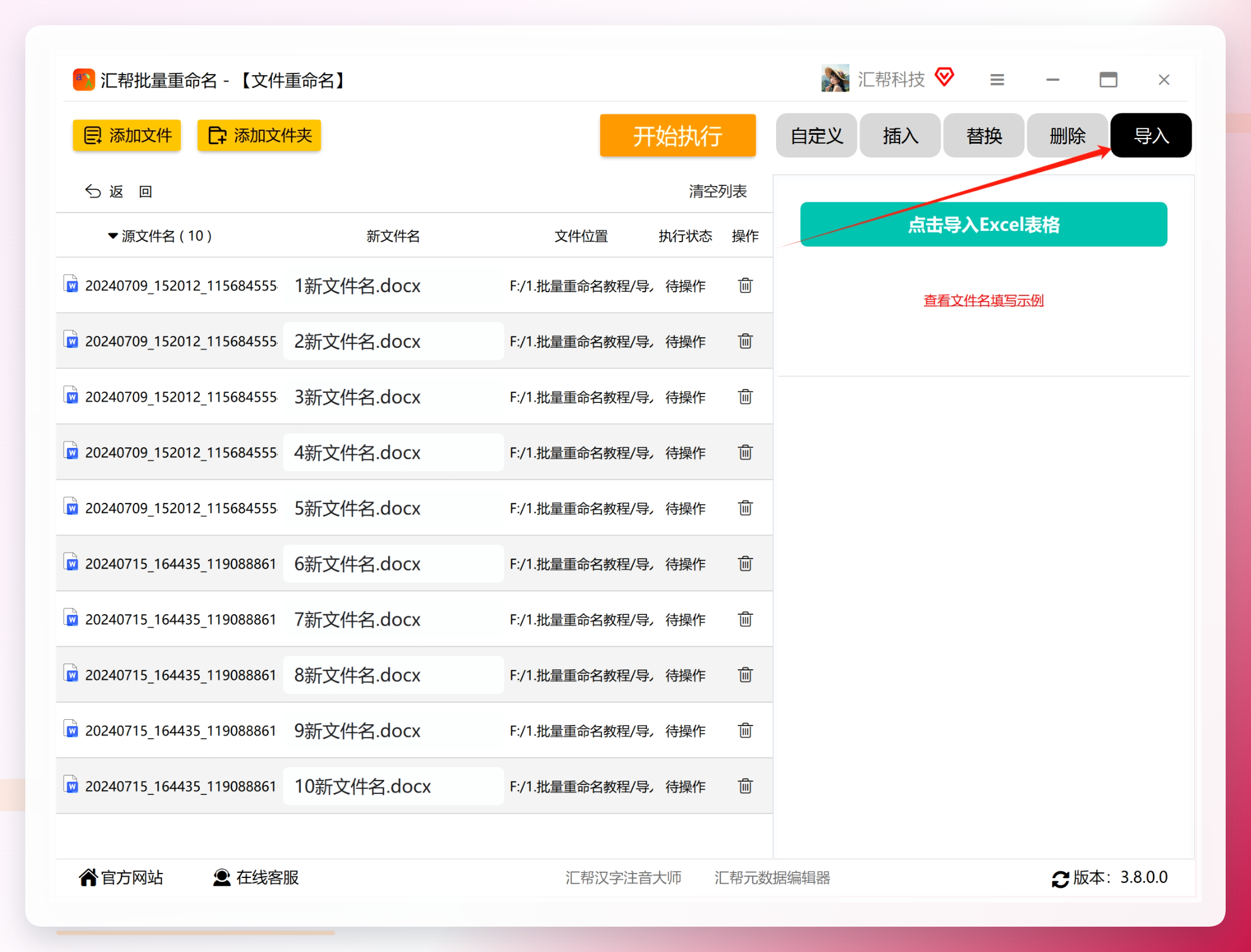Image resolution: width=1251 pixels, height=952 pixels.
Task: Click the refresh version icon
Action: (1060, 878)
